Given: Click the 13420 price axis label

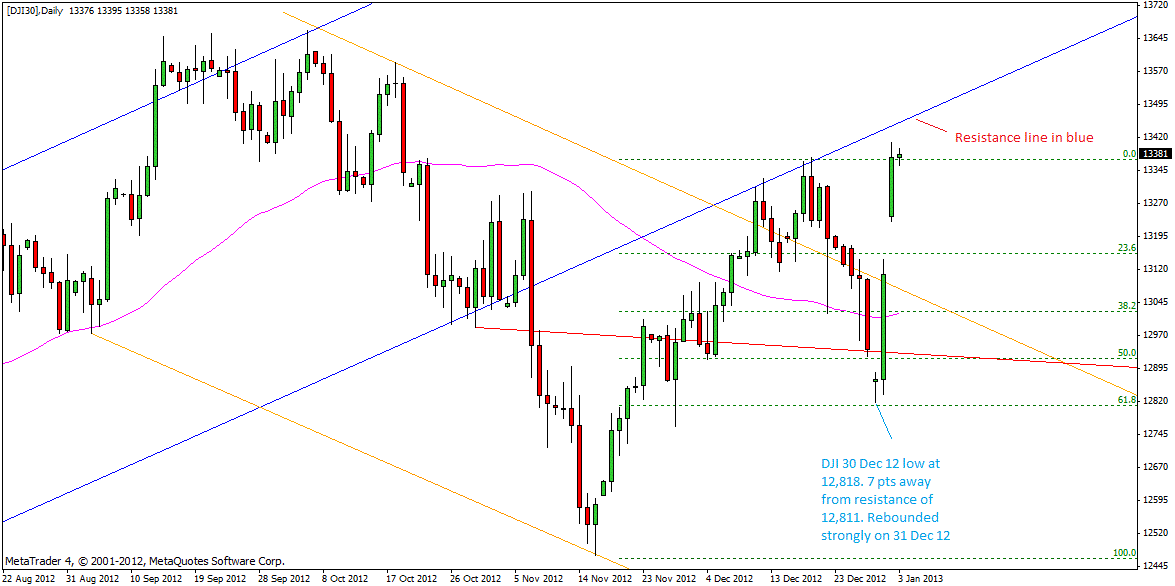Looking at the screenshot, I should pos(1155,136).
